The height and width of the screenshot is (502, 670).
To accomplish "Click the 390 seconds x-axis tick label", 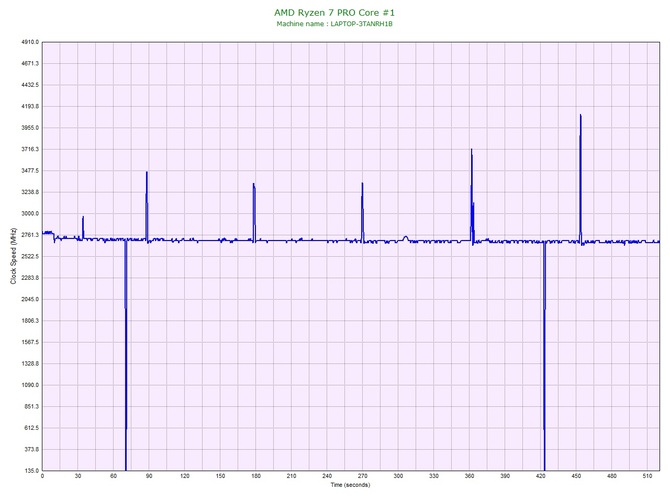I will (505, 476).
